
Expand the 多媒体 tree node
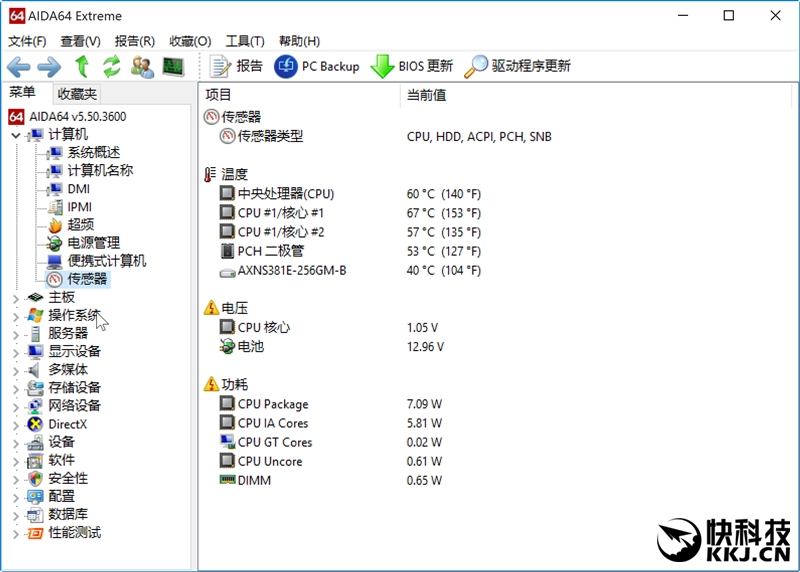coord(15,371)
